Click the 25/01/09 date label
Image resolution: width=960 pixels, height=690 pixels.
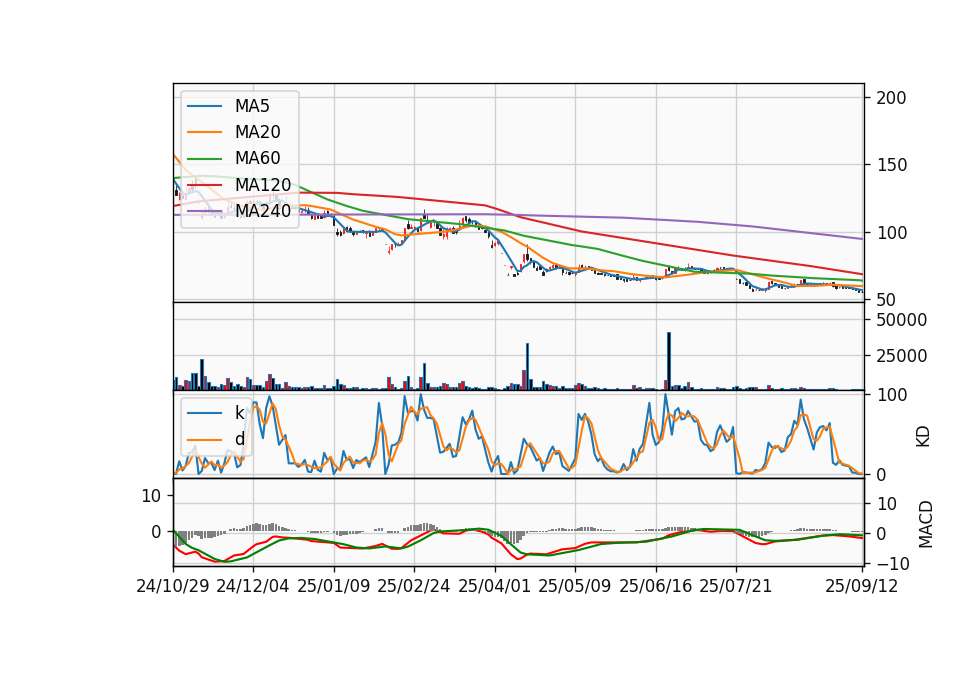(x=334, y=587)
